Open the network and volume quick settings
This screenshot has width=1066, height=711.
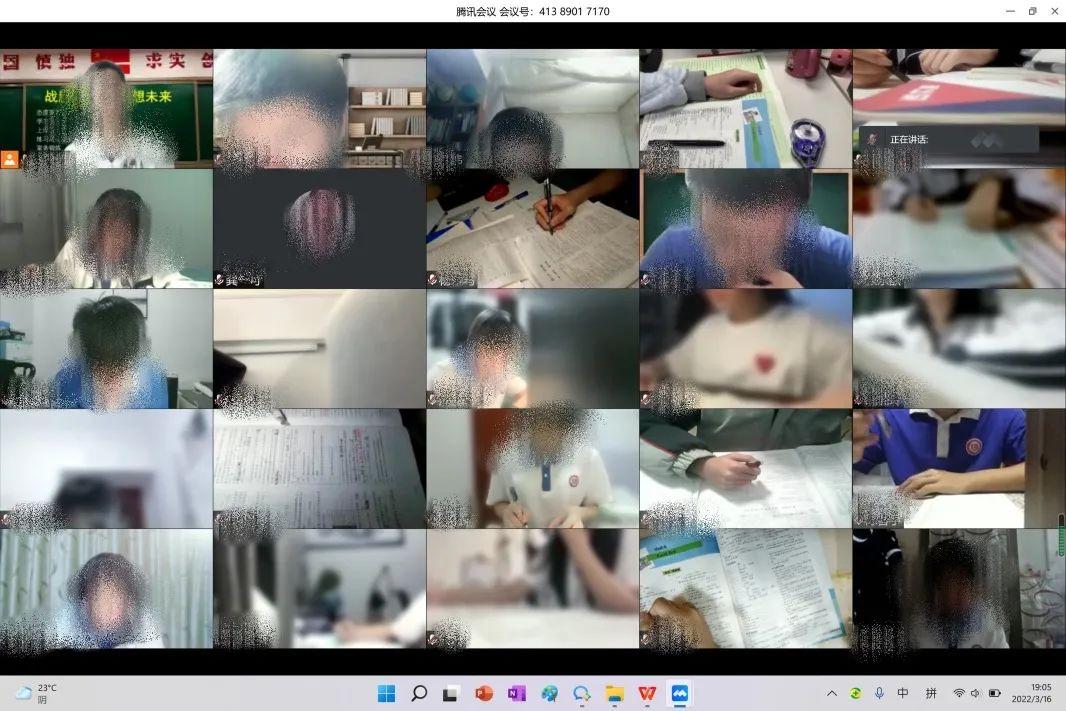click(976, 693)
